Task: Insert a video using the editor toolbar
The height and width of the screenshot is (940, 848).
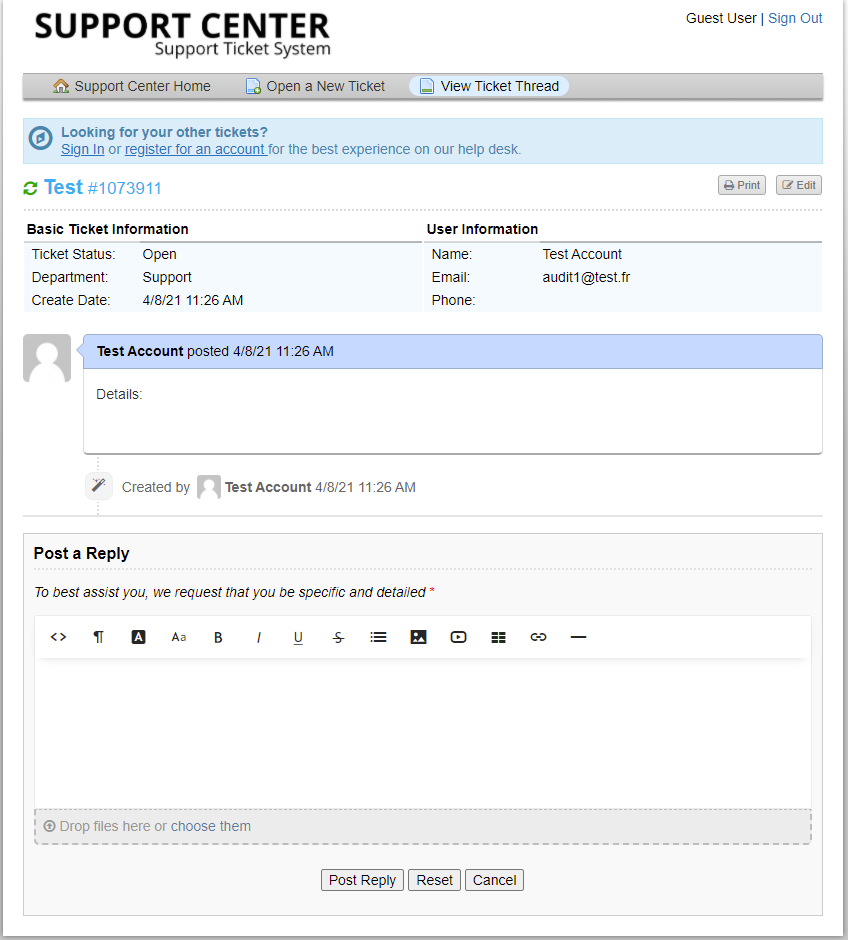Action: pos(459,637)
